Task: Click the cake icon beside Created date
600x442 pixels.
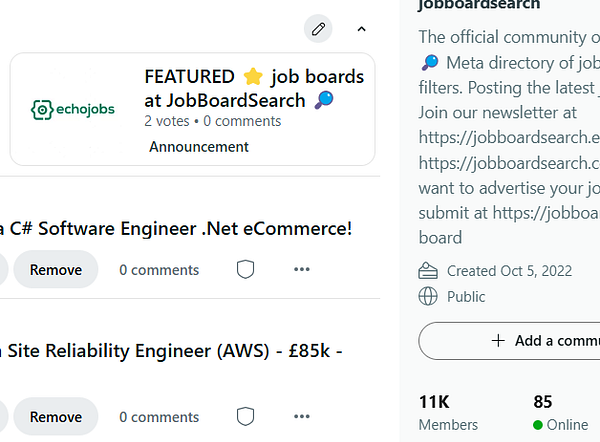Action: pos(428,270)
